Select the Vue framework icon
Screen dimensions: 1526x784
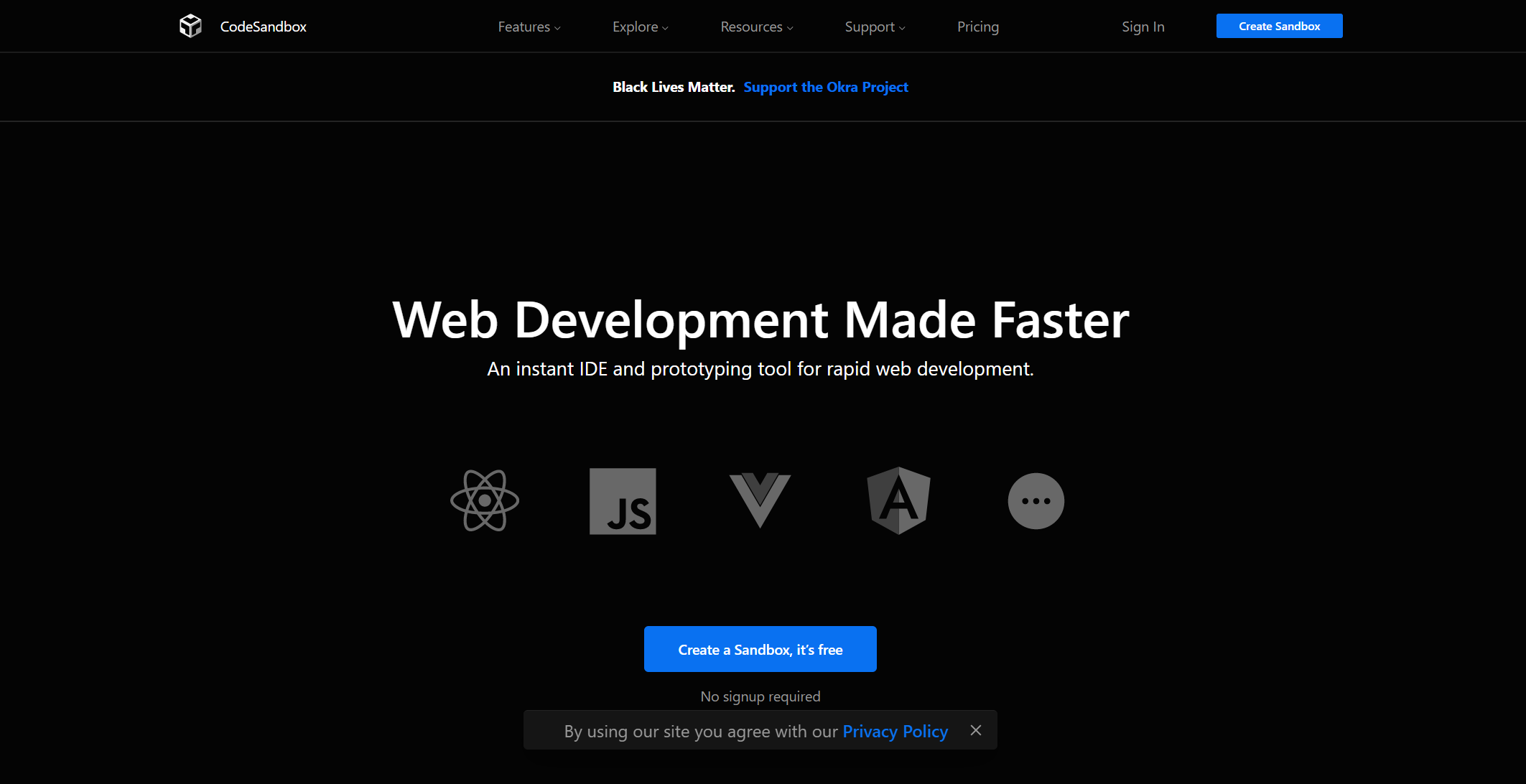(760, 500)
